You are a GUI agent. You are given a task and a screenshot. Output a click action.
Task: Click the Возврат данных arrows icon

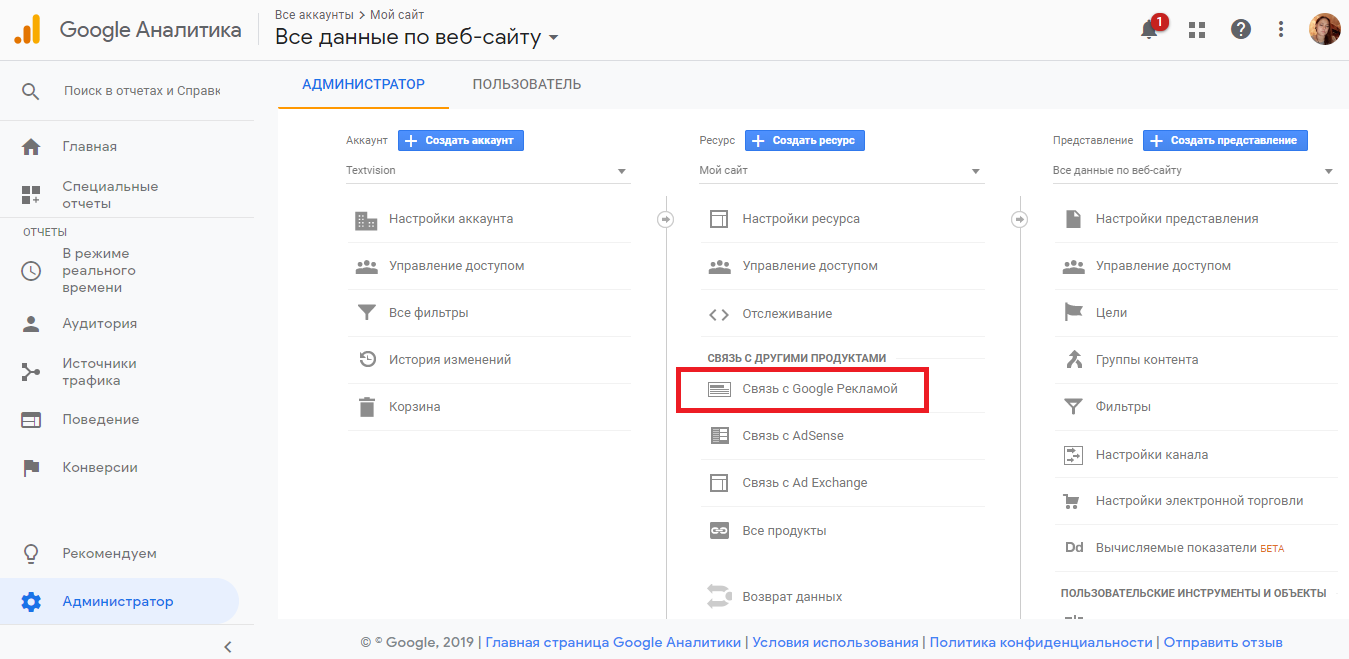pyautogui.click(x=719, y=597)
